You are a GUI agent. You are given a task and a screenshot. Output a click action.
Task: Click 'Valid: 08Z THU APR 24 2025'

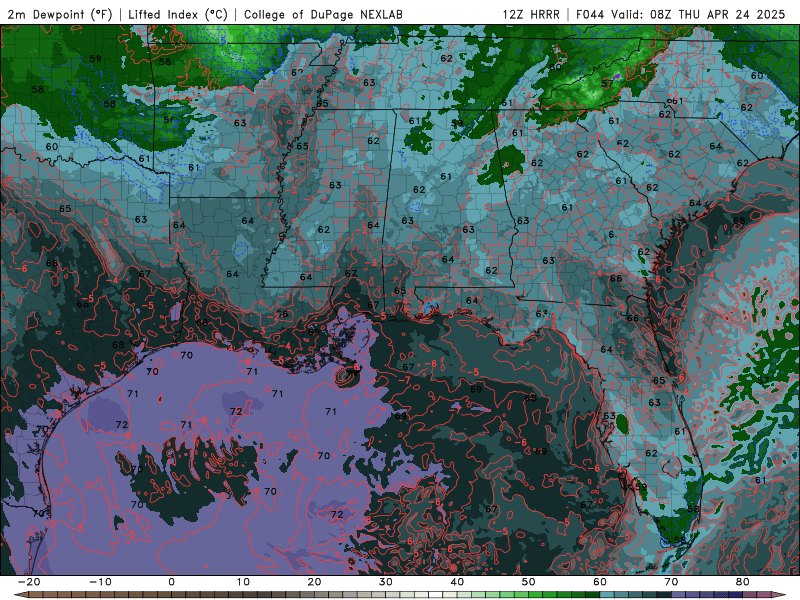click(698, 15)
